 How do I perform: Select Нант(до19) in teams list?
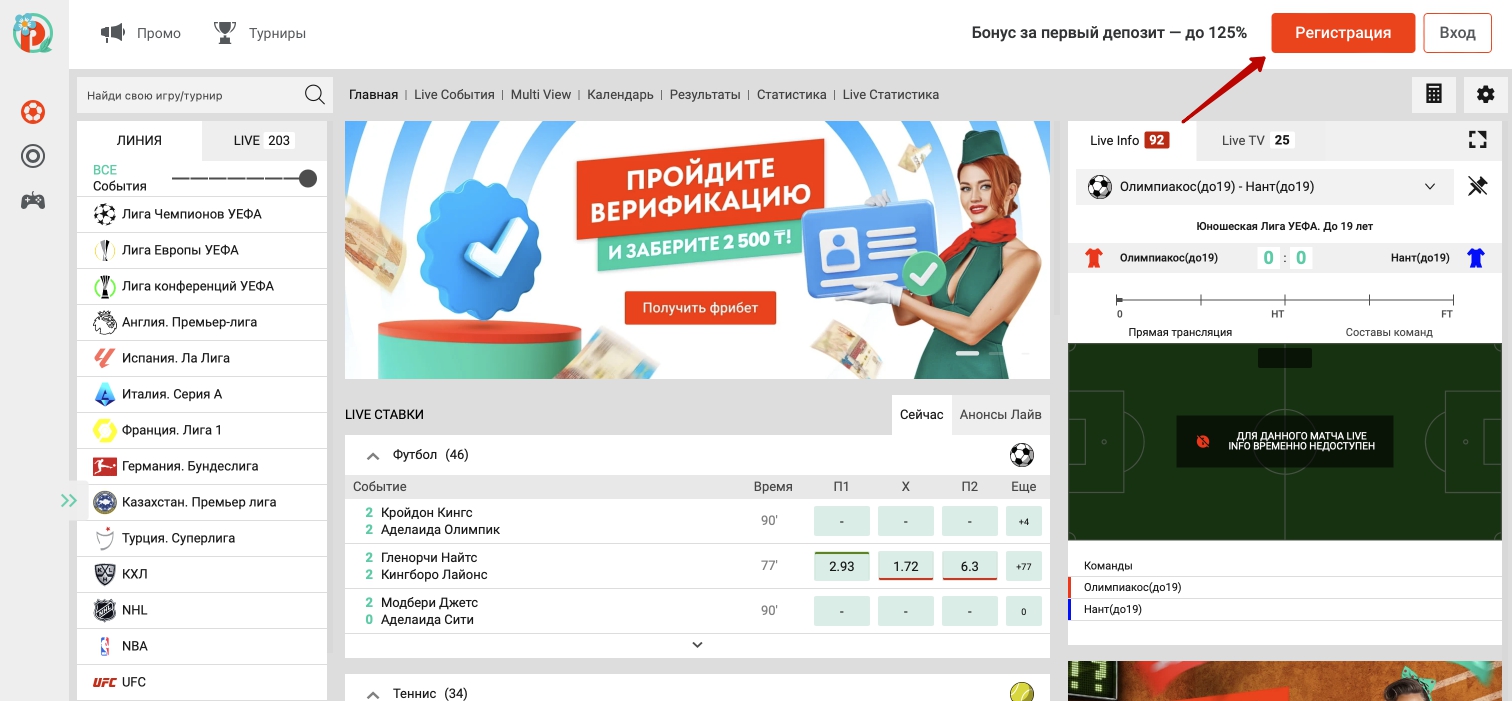tap(1286, 609)
